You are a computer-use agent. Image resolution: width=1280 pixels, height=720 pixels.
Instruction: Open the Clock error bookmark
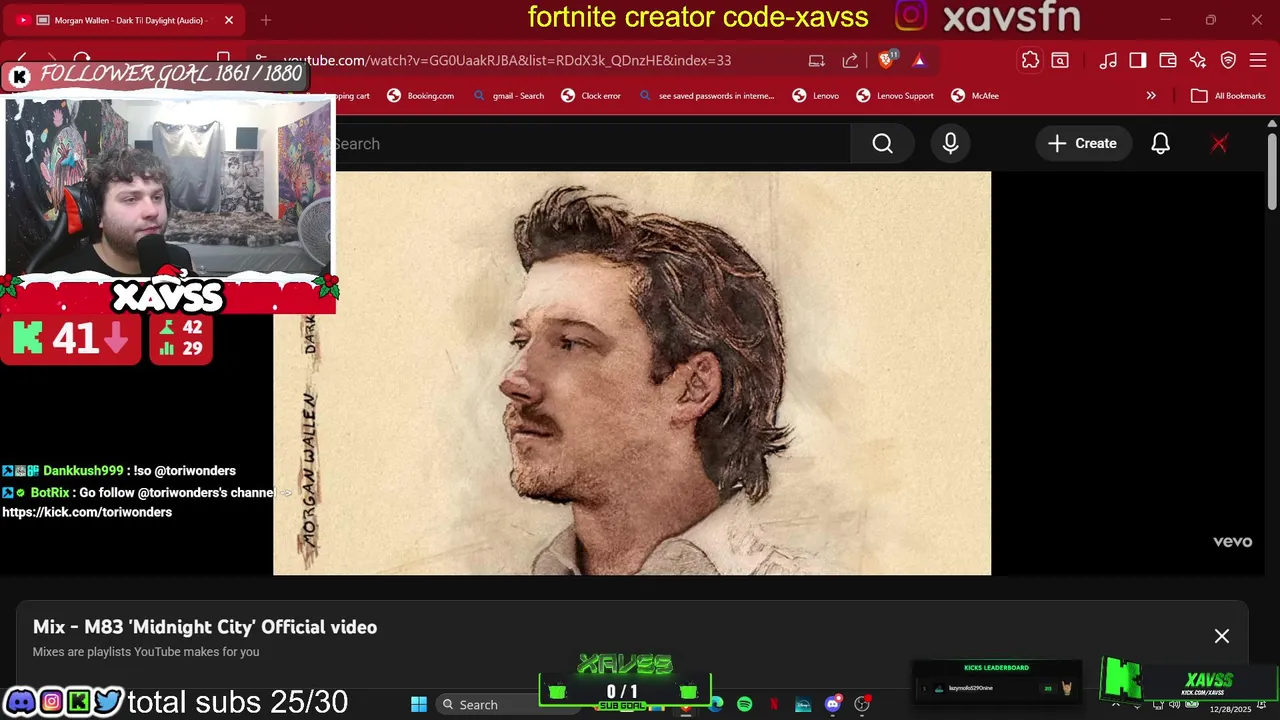[591, 96]
